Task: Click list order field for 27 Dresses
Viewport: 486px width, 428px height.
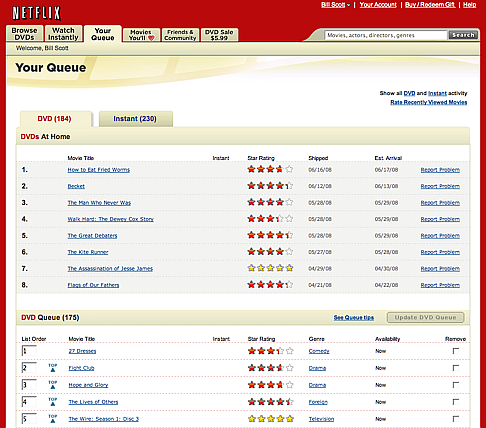Action: (29, 351)
